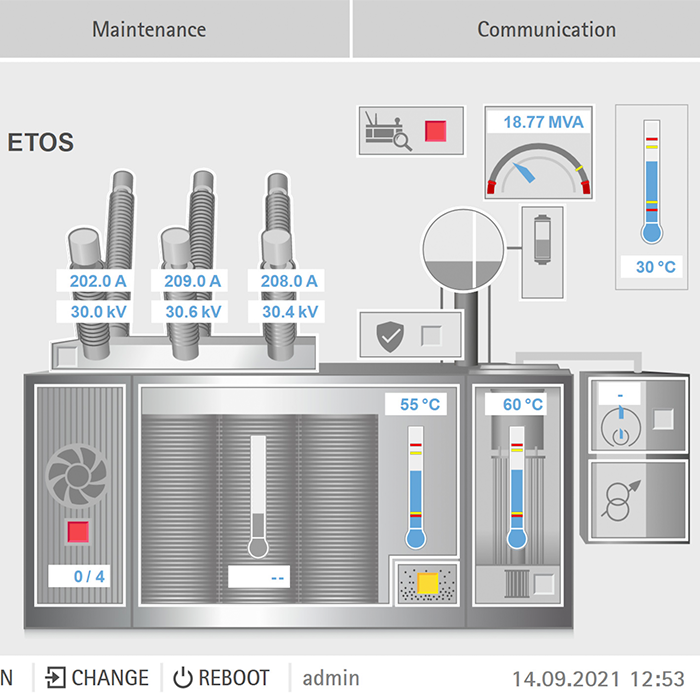Click the yellow dissolved gas indicator square
Screen dimensions: 700x700
(x=429, y=583)
